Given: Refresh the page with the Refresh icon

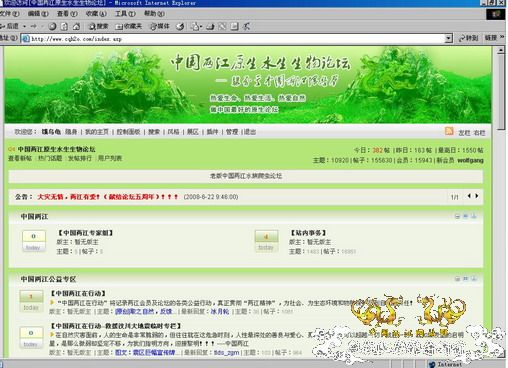Looking at the screenshot, I should 64,26.
